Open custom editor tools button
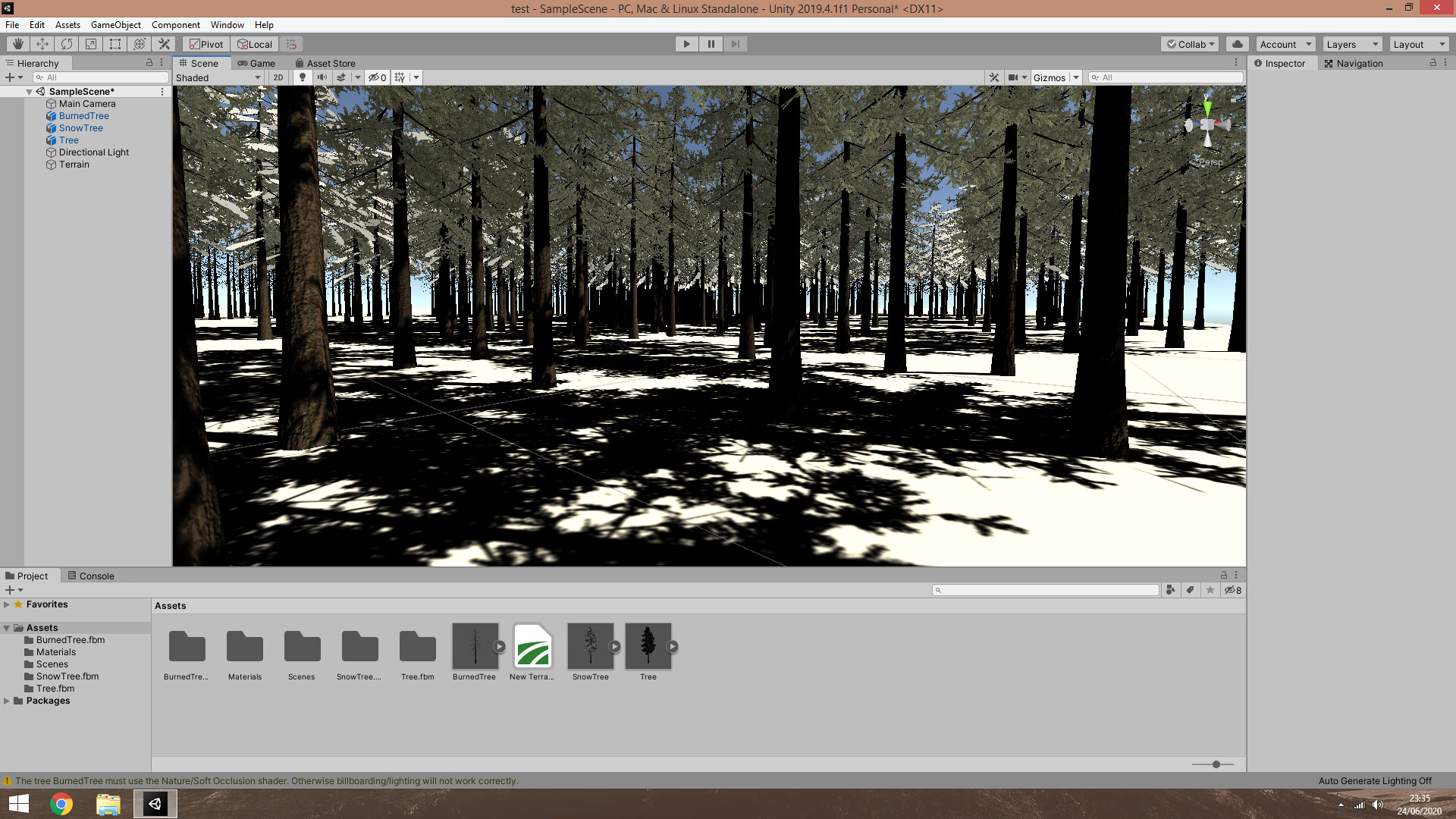The image size is (1456, 819). [x=164, y=44]
